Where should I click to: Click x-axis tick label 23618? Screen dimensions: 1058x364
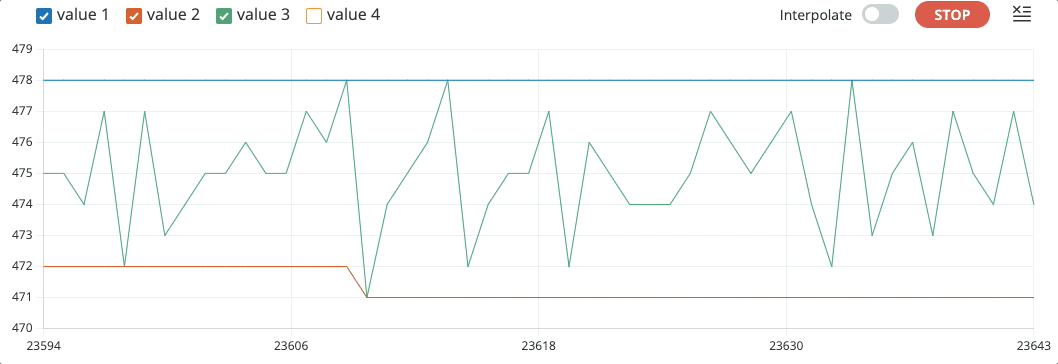tap(538, 346)
